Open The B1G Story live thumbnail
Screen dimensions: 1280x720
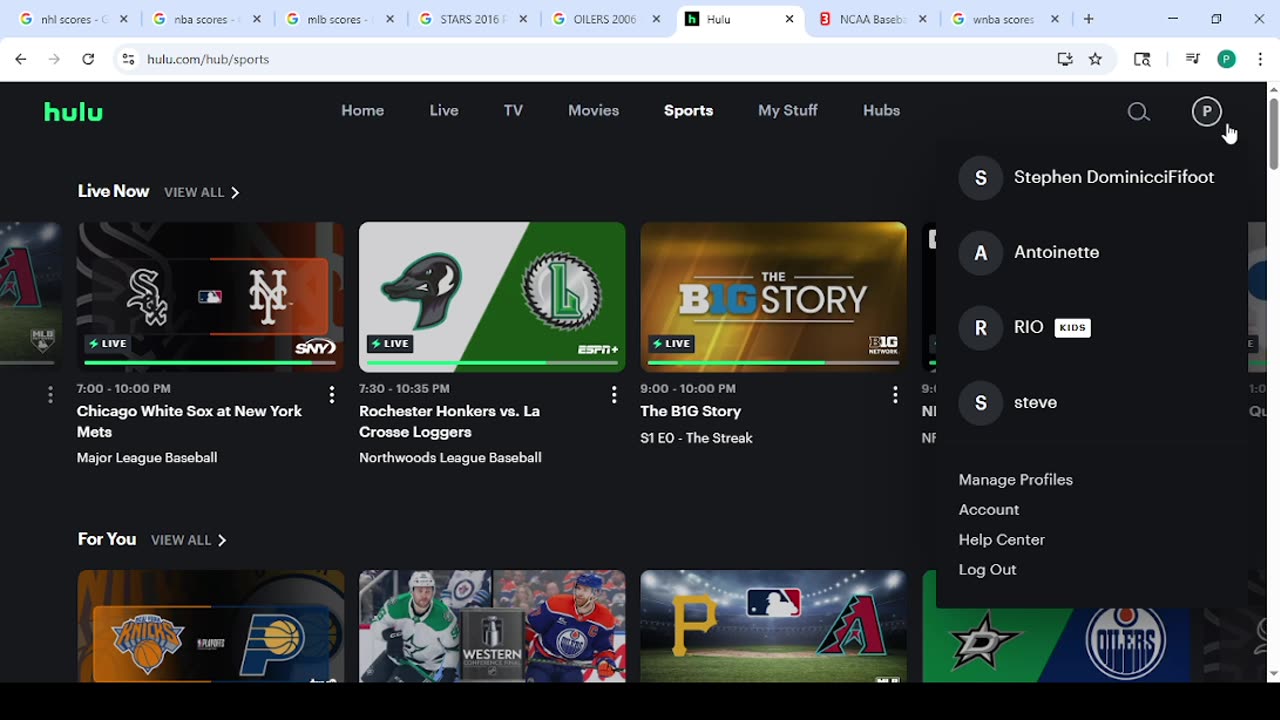774,297
